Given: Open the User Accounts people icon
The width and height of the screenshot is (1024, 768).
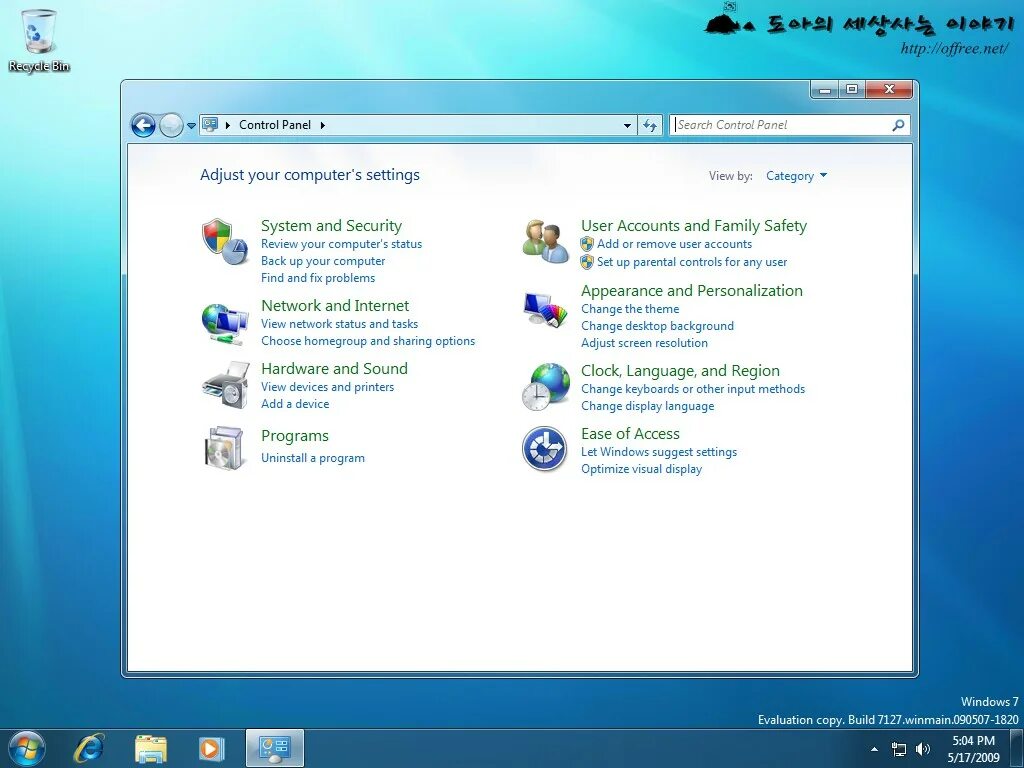Looking at the screenshot, I should coord(545,241).
